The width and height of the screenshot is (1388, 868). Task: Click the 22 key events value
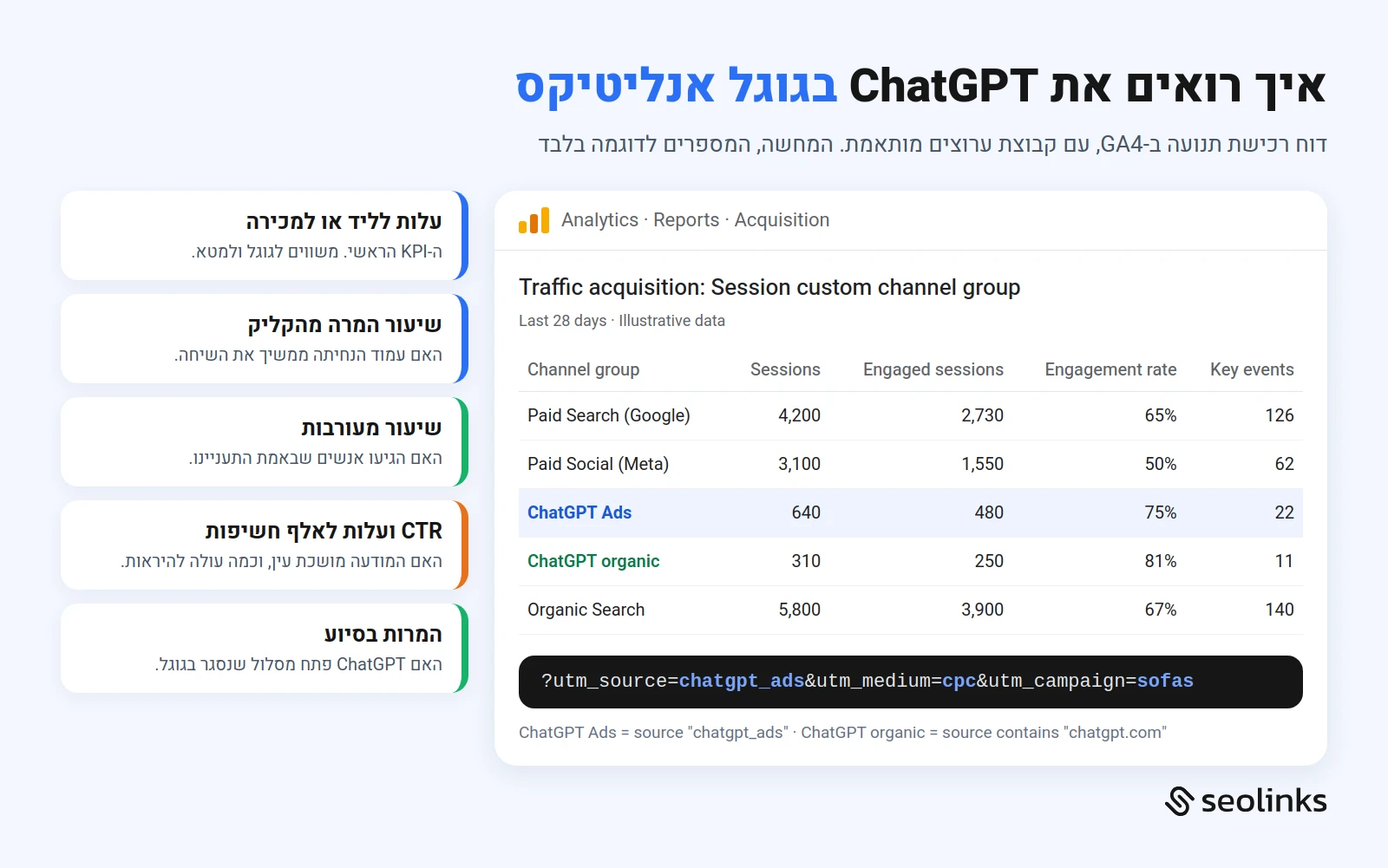click(1284, 512)
